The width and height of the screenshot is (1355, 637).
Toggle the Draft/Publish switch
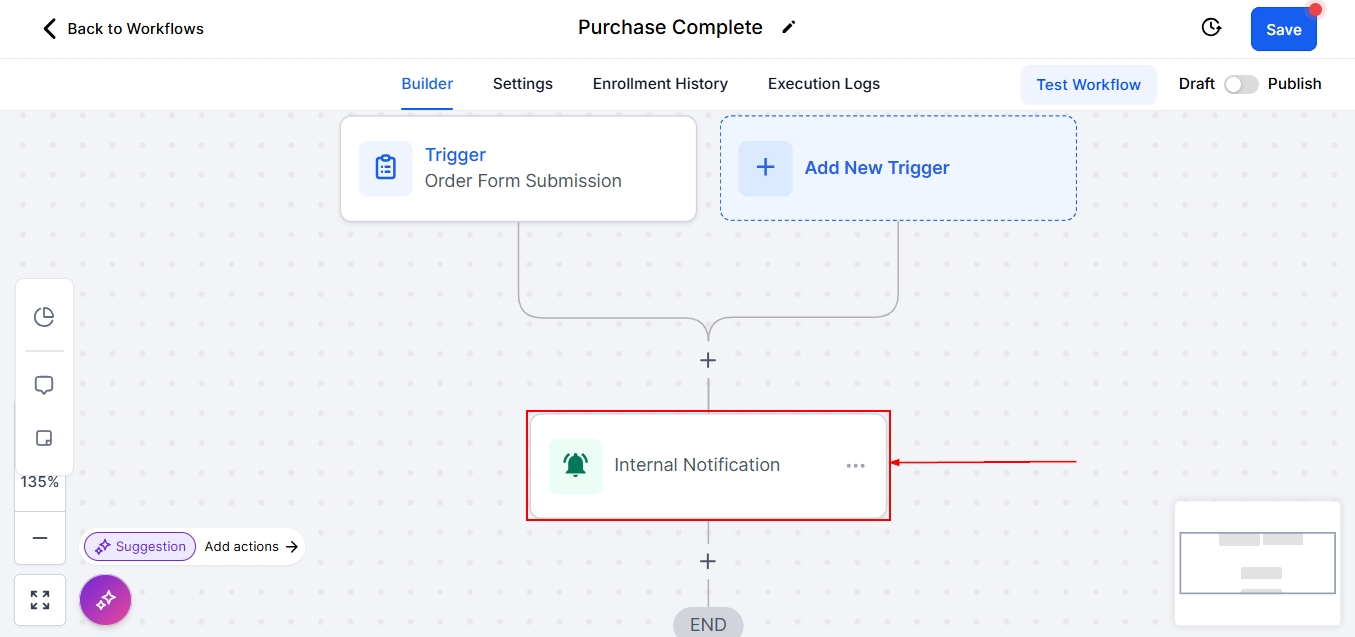click(1241, 84)
